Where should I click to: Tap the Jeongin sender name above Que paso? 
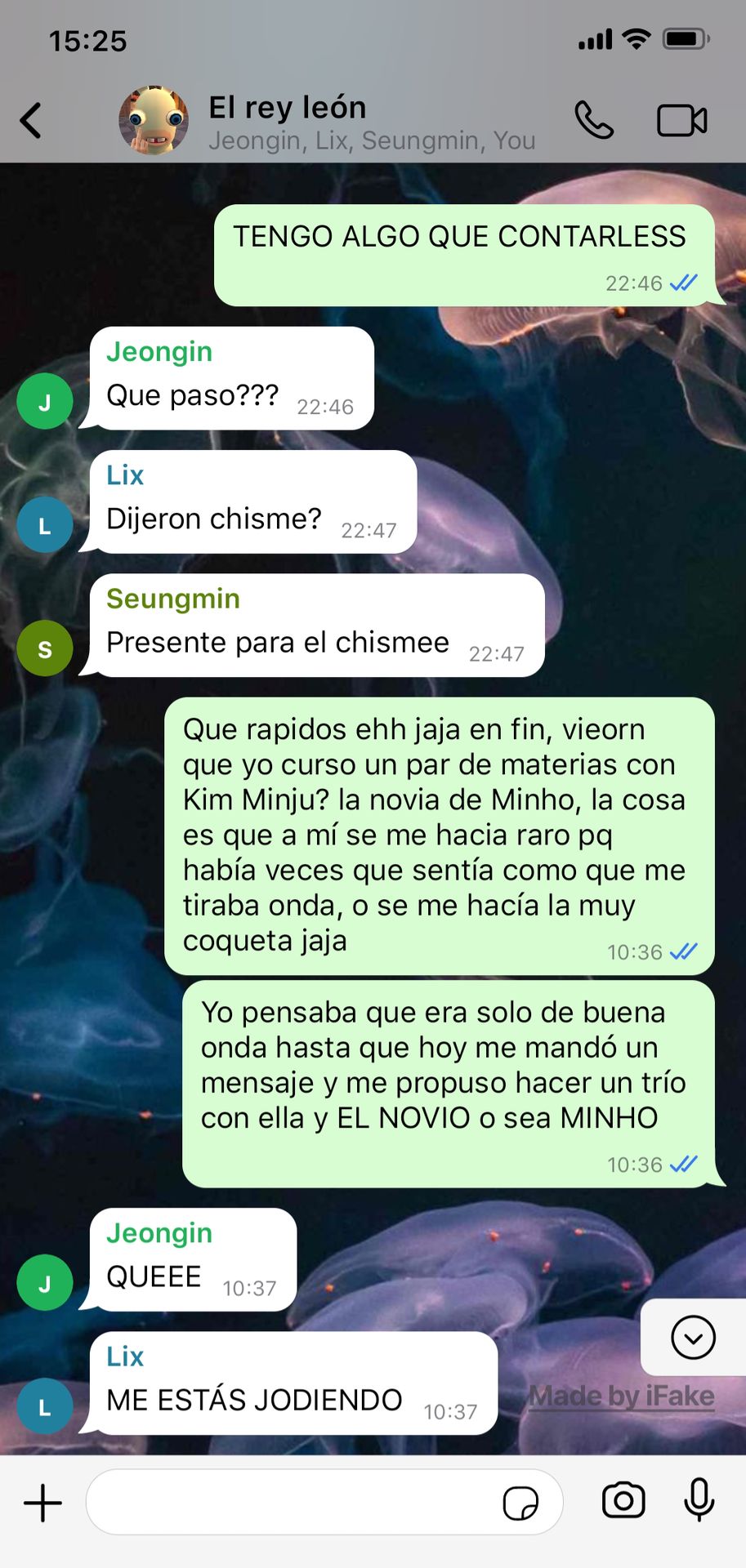[159, 351]
